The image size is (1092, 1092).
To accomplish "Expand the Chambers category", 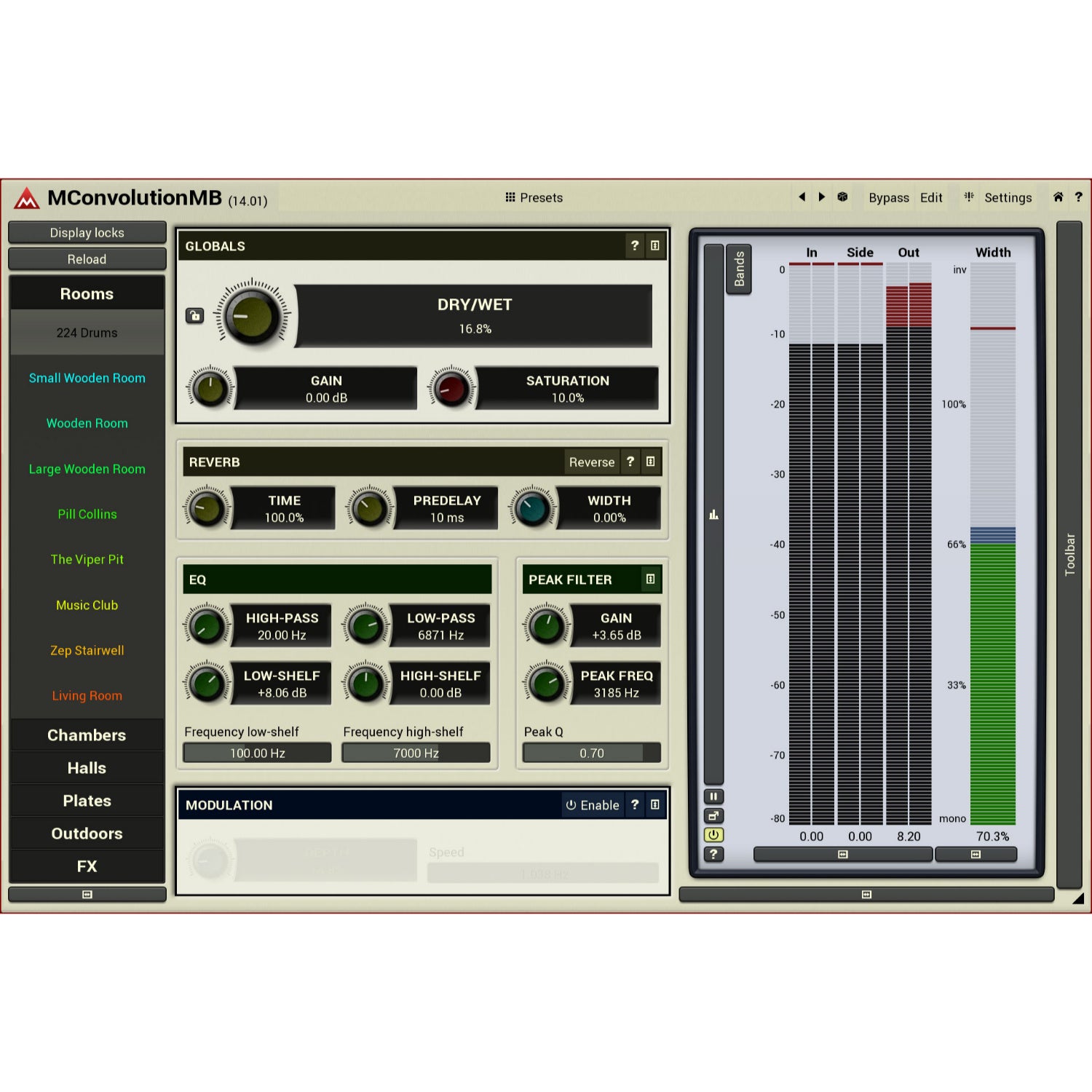I will (87, 735).
